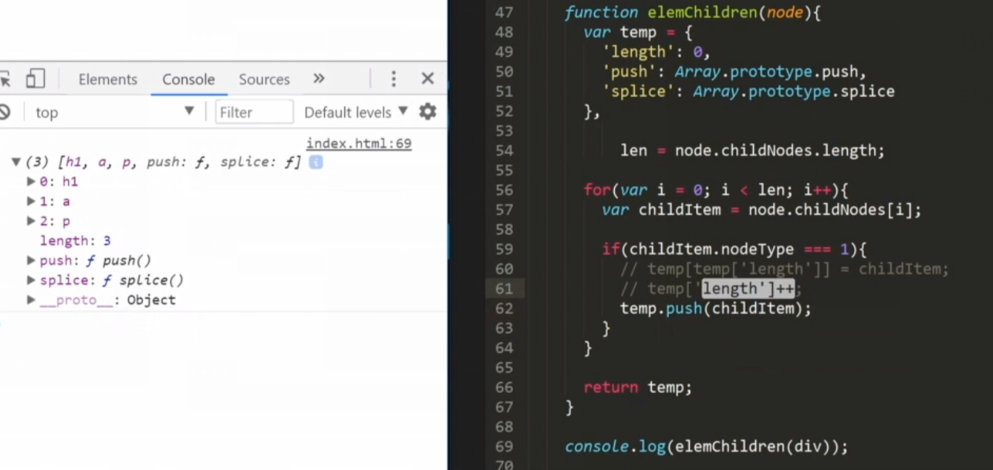Click the for loop header on line 56
The height and width of the screenshot is (470, 993).
pyautogui.click(x=716, y=191)
